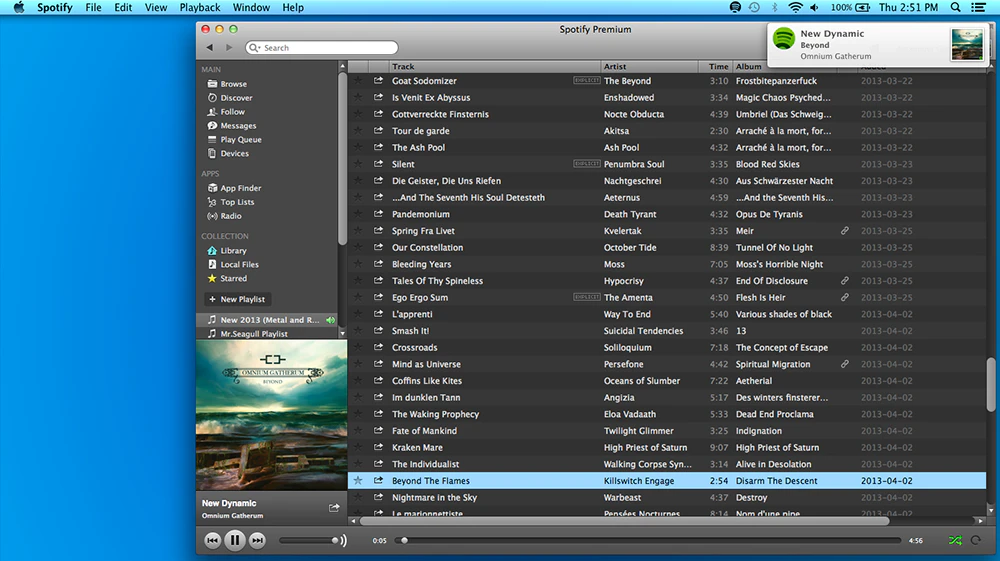Select the Bleeding Years track row
This screenshot has width=1000, height=561.
tap(666, 264)
